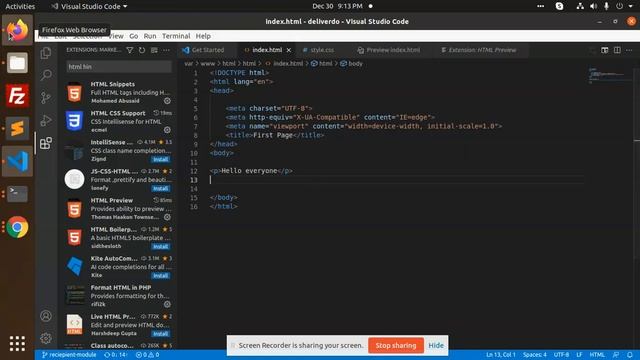Change encoding via UTF-8 status item
The height and width of the screenshot is (360, 640).
[x=561, y=355]
